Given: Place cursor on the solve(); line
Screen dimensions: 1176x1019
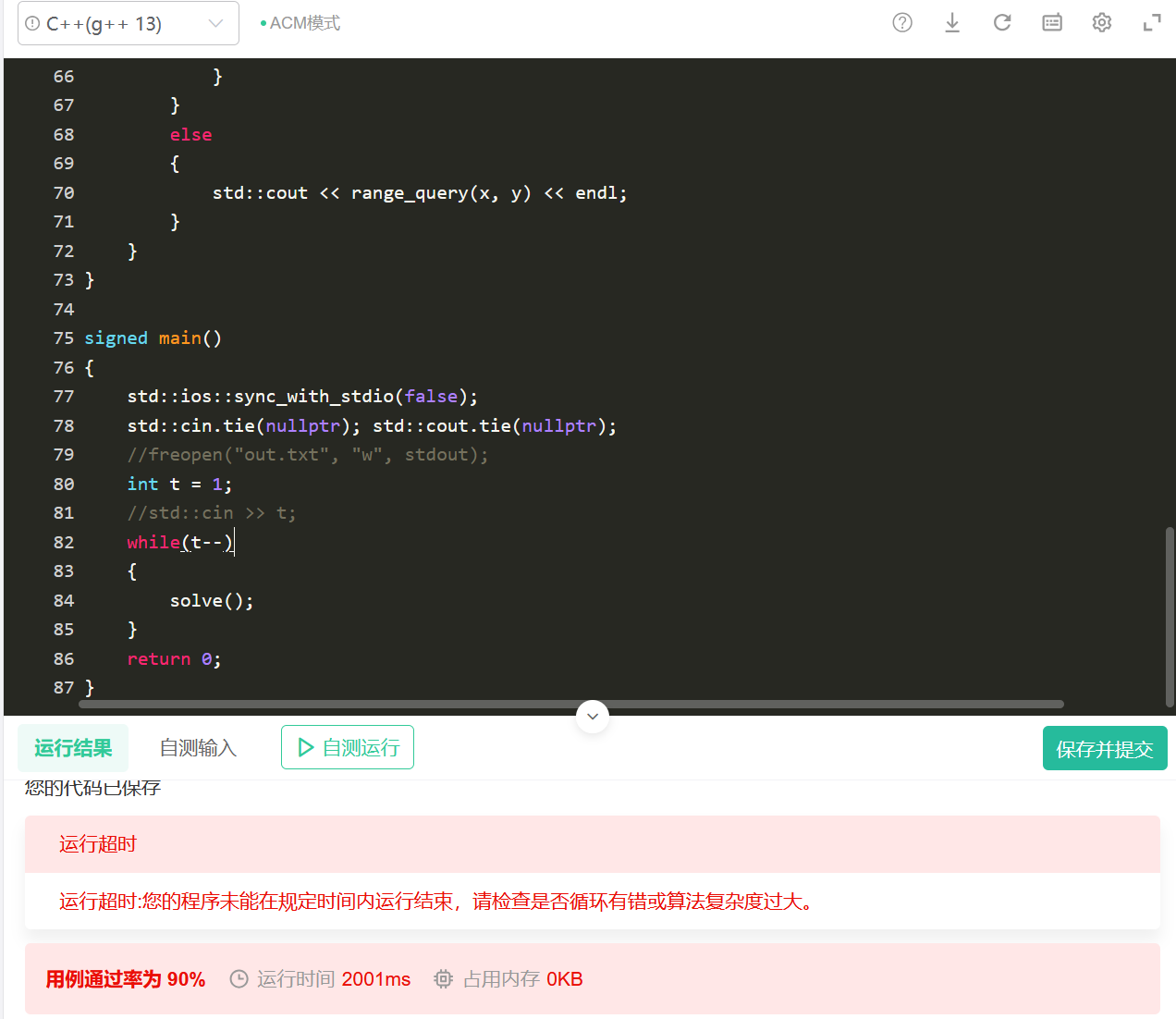Looking at the screenshot, I should tap(211, 601).
